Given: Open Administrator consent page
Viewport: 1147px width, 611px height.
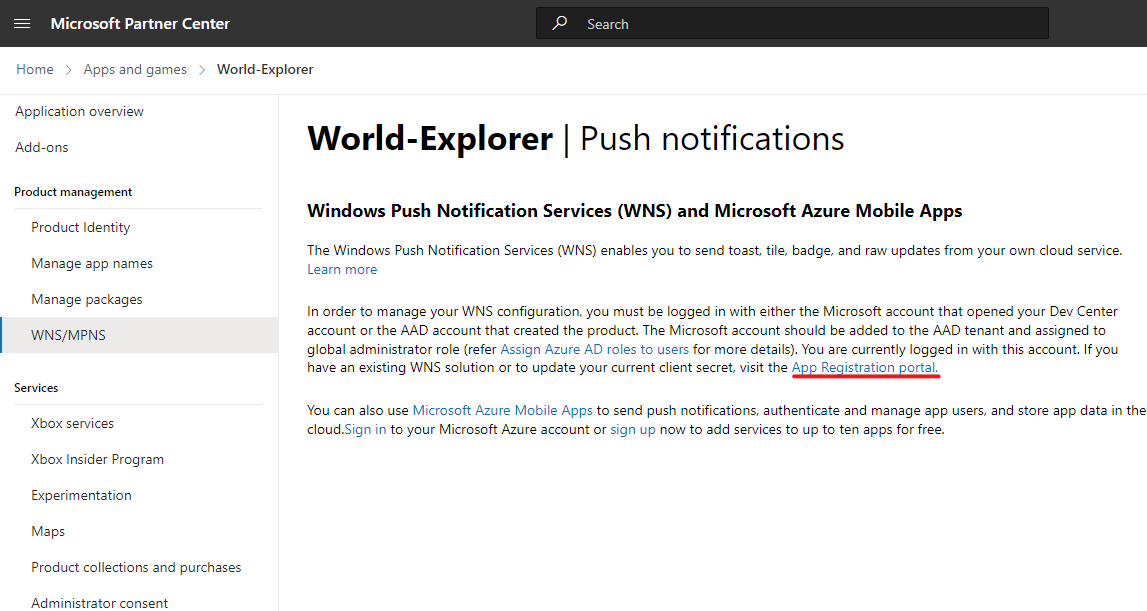Looking at the screenshot, I should [99, 603].
